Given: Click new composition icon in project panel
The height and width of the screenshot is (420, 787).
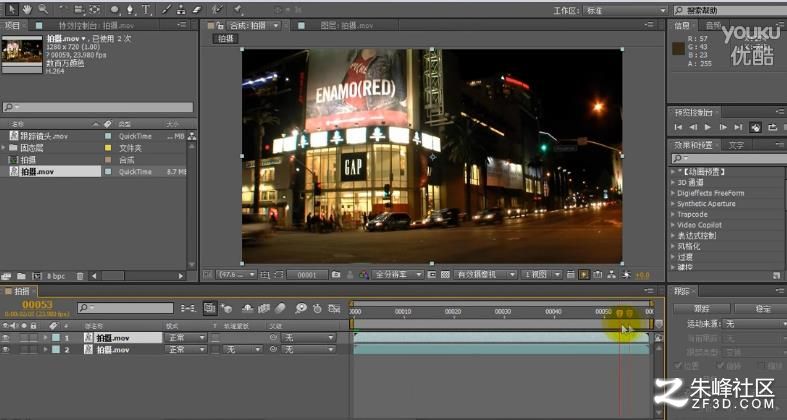Looking at the screenshot, I should [x=36, y=276].
